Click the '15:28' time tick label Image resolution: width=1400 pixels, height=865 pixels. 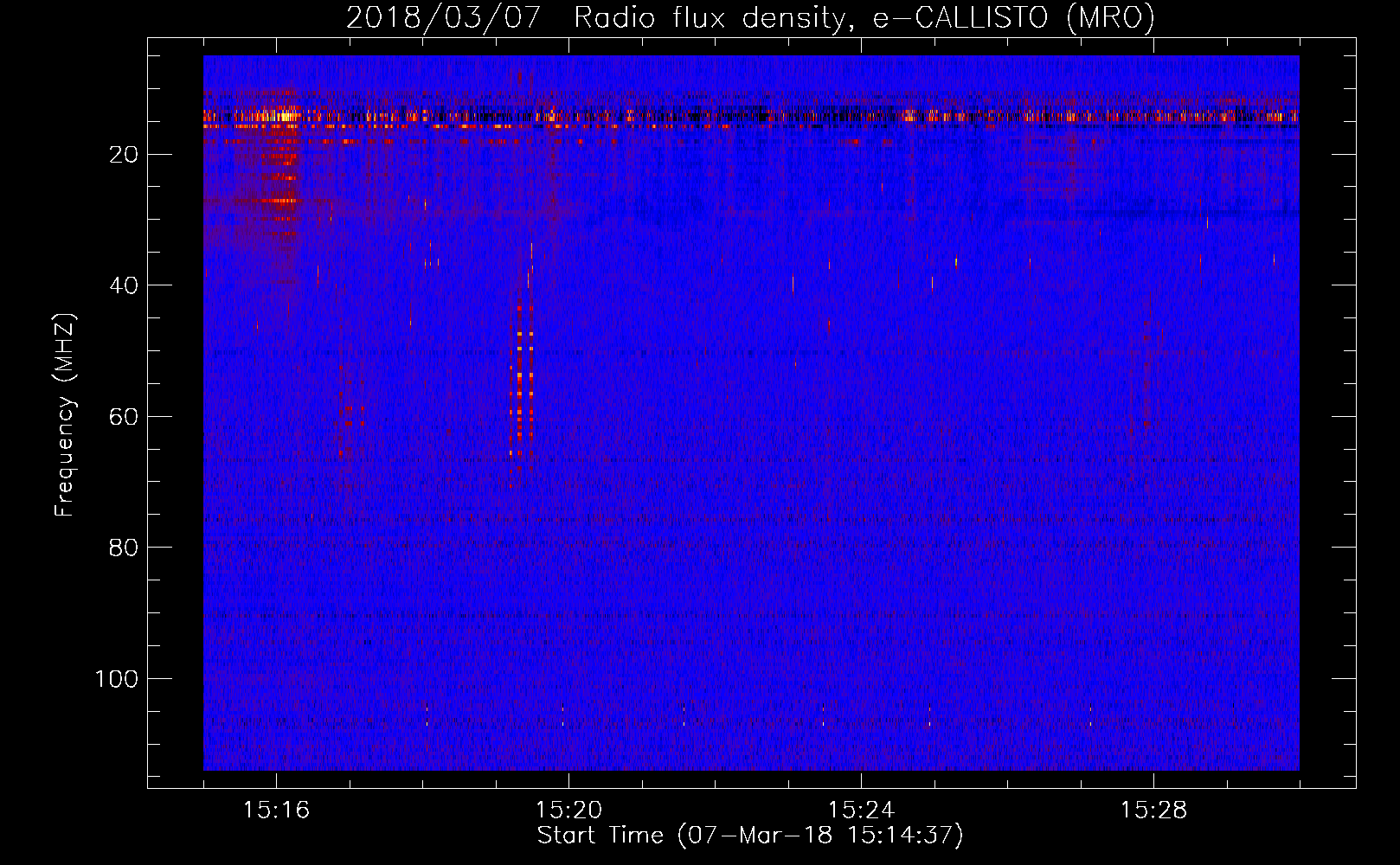coord(1153,811)
